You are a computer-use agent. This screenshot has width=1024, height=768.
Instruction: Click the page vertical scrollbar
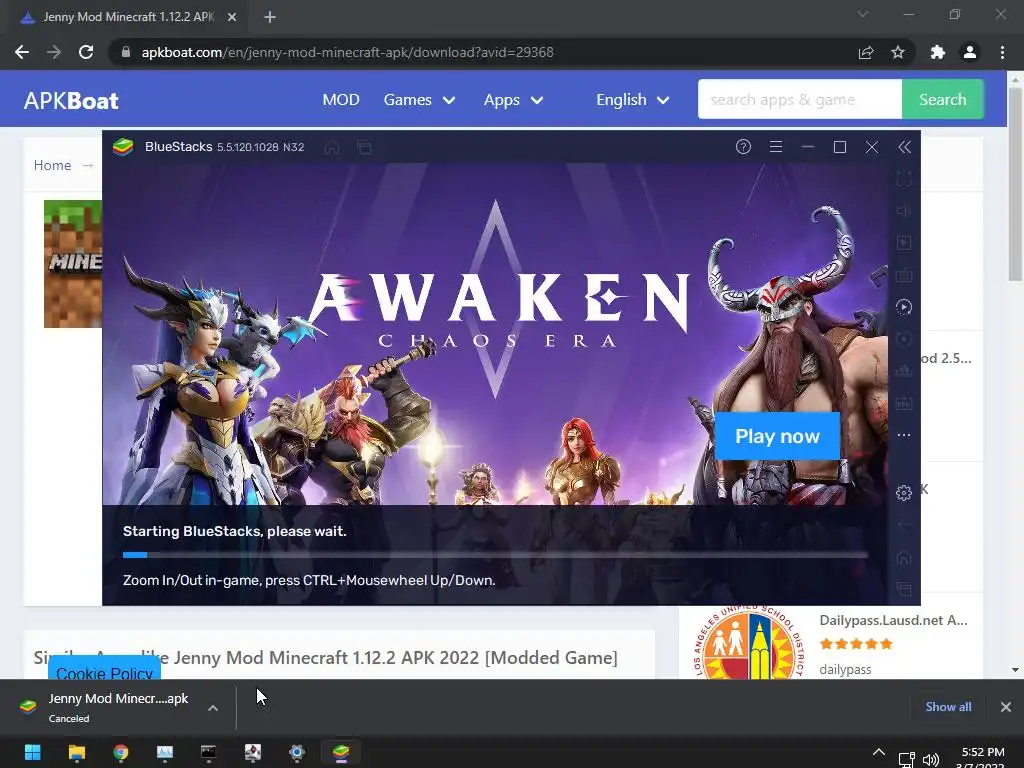pyautogui.click(x=1015, y=184)
